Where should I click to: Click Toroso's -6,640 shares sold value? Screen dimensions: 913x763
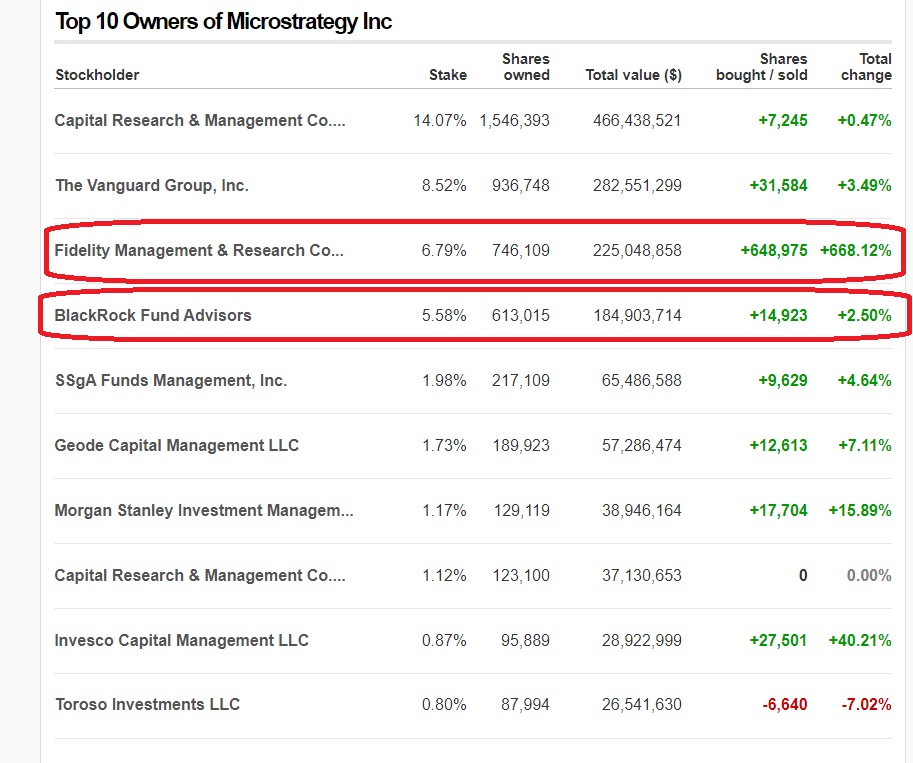(x=785, y=705)
